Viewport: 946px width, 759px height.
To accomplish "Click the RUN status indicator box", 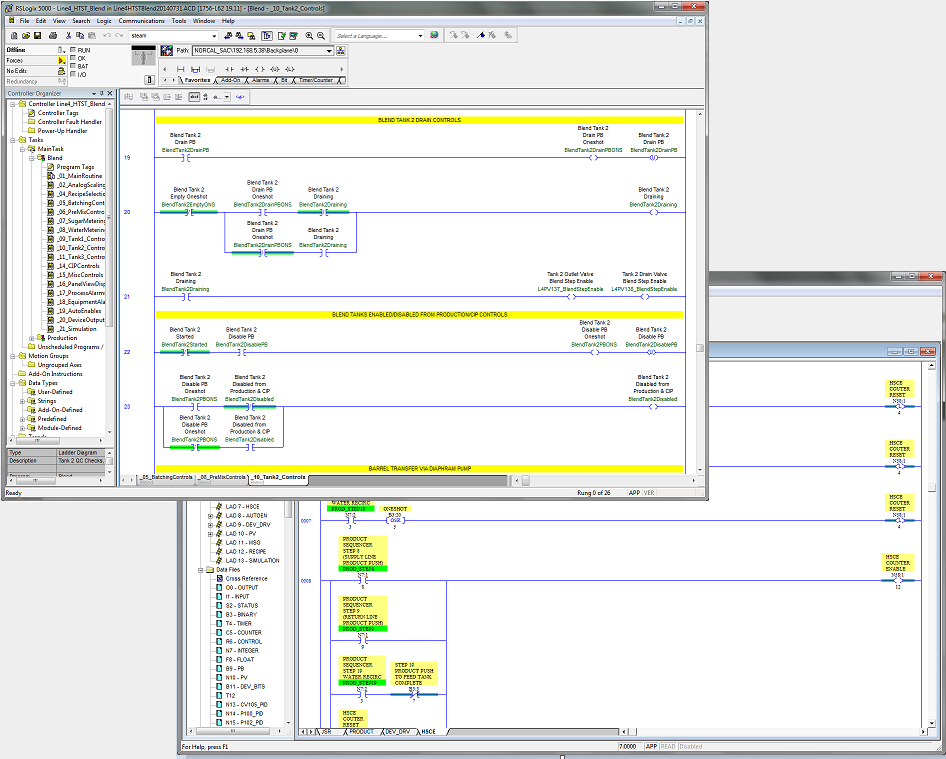I will pos(73,50).
